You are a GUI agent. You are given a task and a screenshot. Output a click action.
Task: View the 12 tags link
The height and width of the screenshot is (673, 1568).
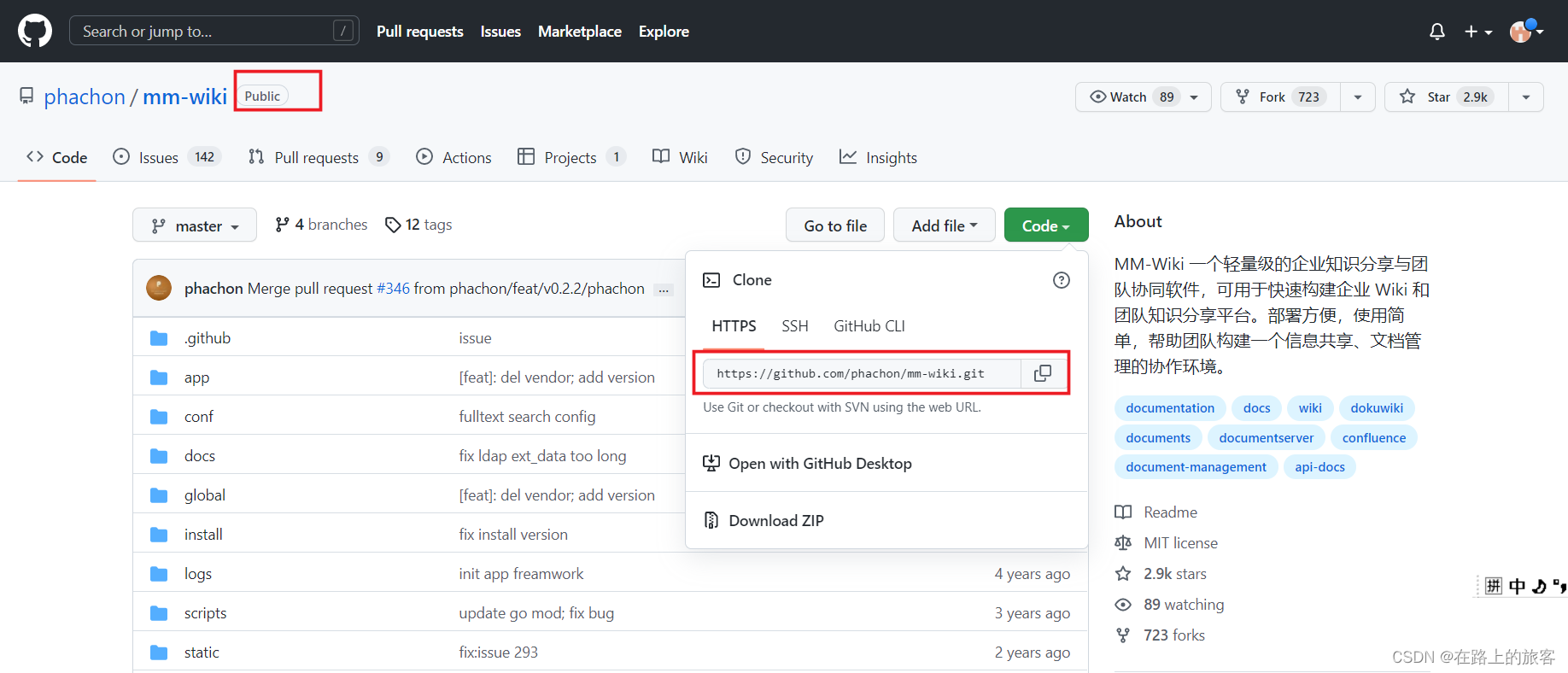(418, 225)
